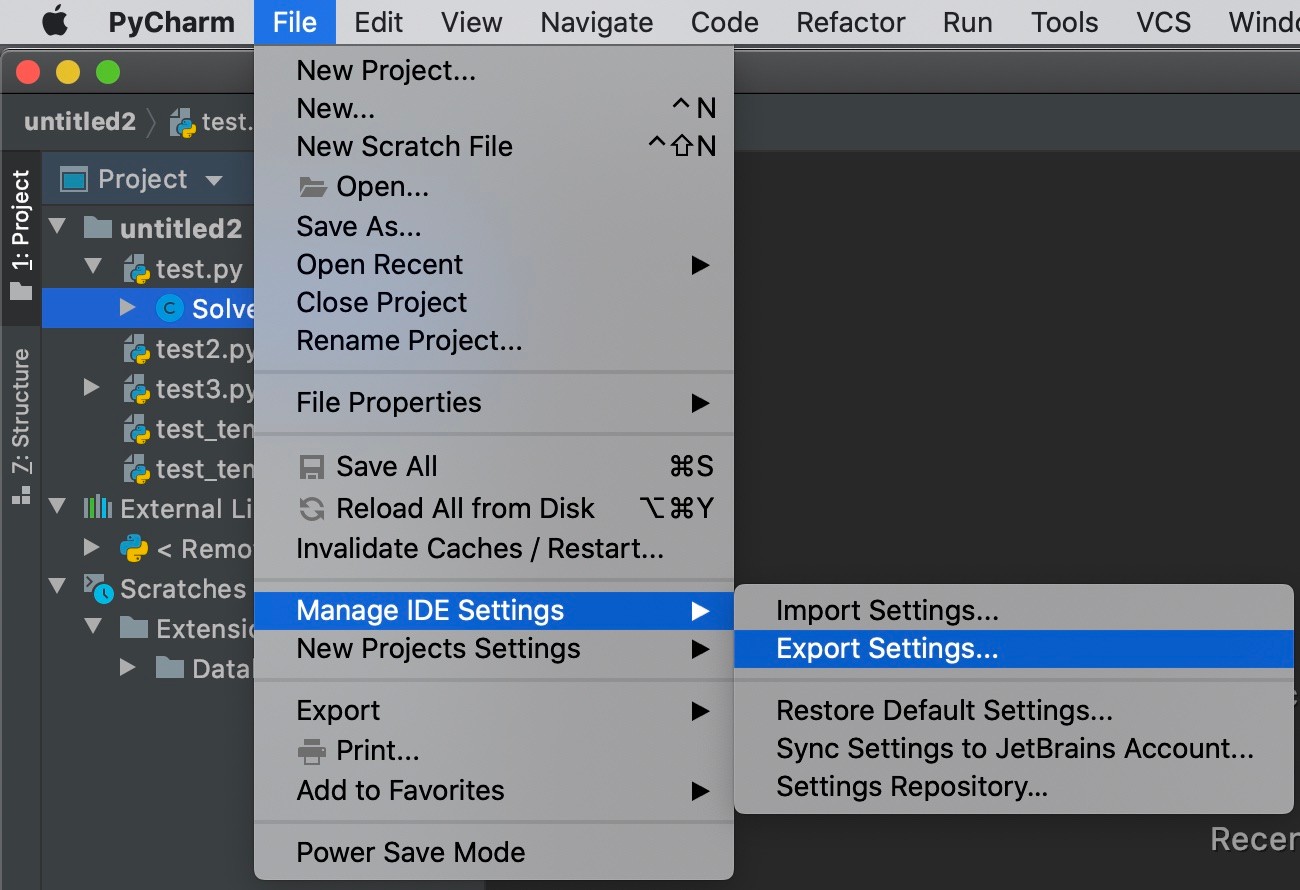Click the Project panel view icon

74,180
